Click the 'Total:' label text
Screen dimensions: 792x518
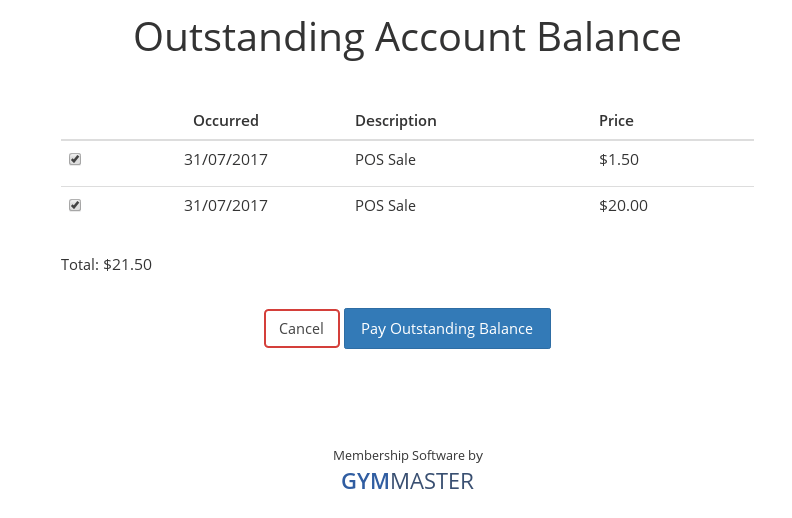pos(80,265)
